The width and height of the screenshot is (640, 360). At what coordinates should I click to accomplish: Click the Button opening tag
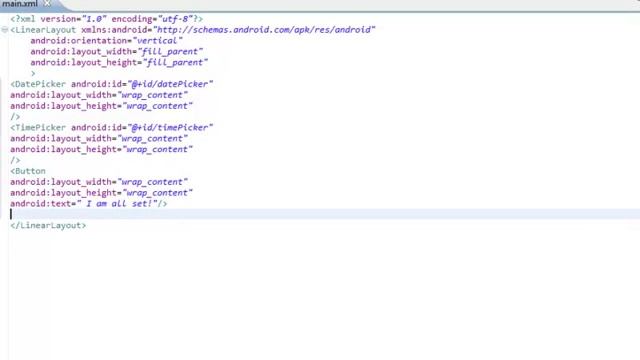[28, 171]
